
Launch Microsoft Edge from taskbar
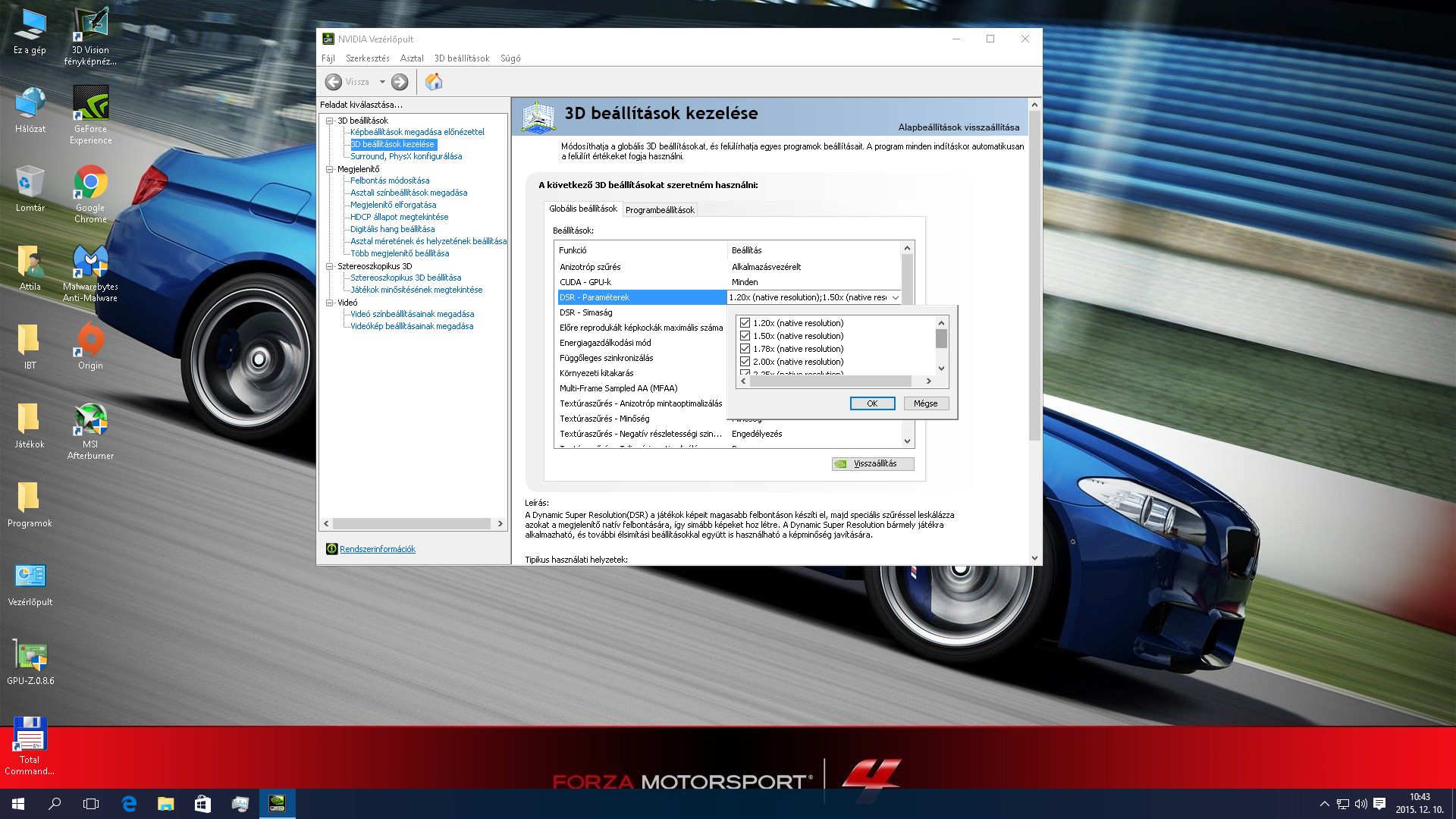click(129, 804)
